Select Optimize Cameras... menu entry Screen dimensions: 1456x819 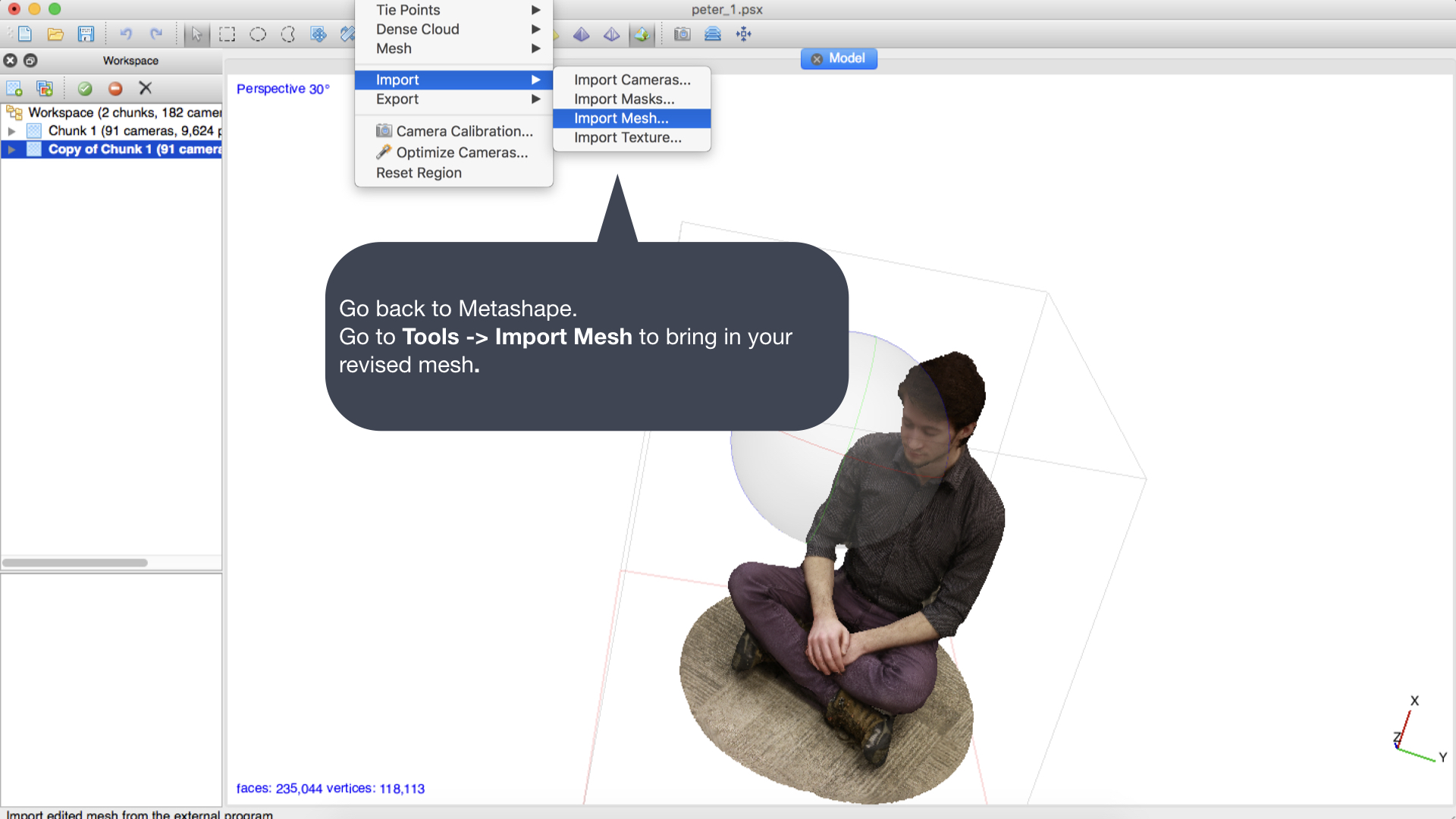click(x=461, y=152)
